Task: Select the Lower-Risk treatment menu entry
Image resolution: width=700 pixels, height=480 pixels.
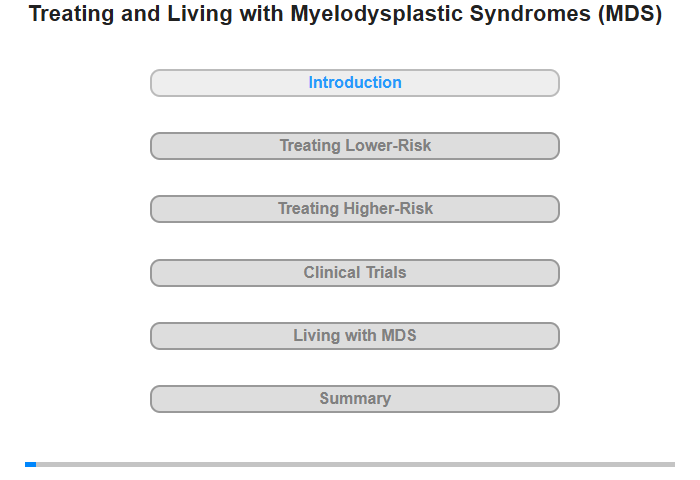Action: (355, 146)
